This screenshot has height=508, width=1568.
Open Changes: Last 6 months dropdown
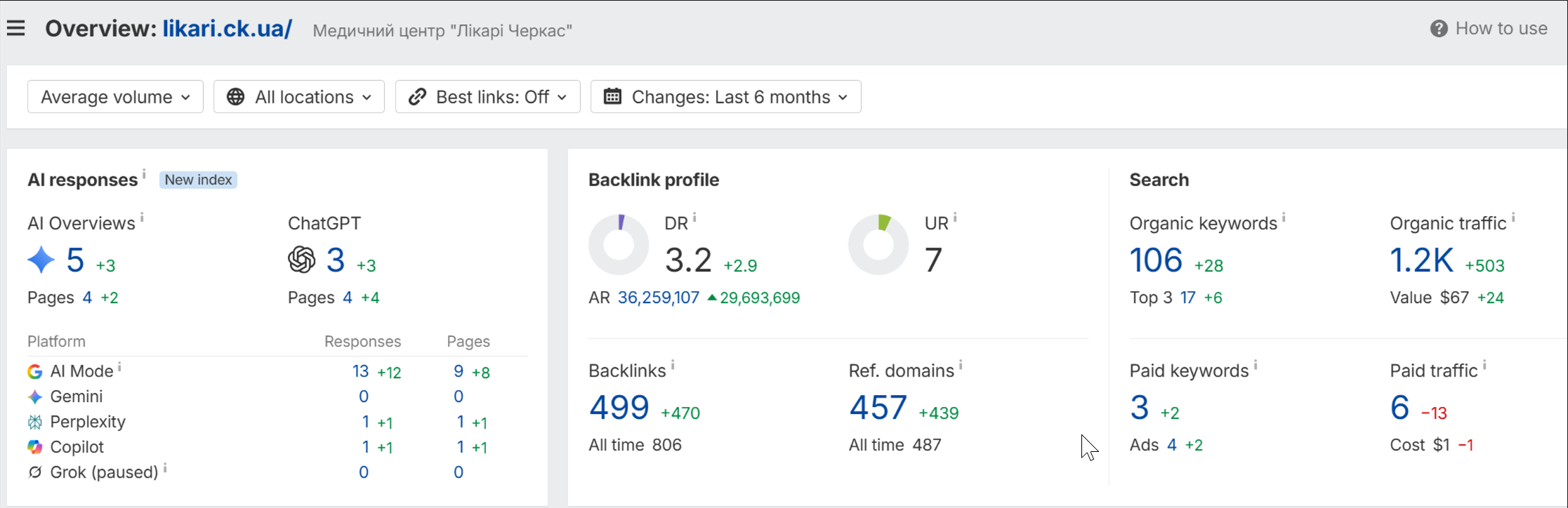(726, 97)
